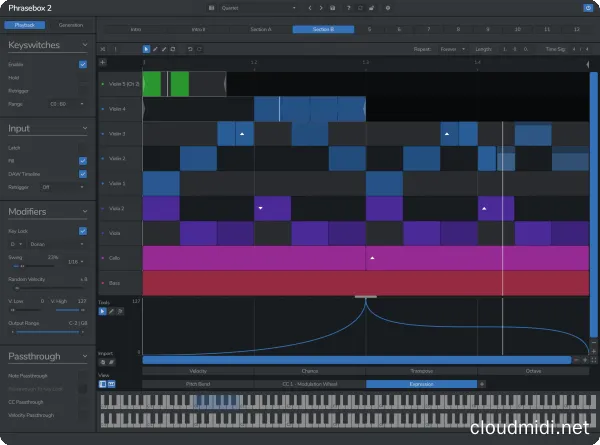Switch to the Generation tab

pyautogui.click(x=70, y=24)
